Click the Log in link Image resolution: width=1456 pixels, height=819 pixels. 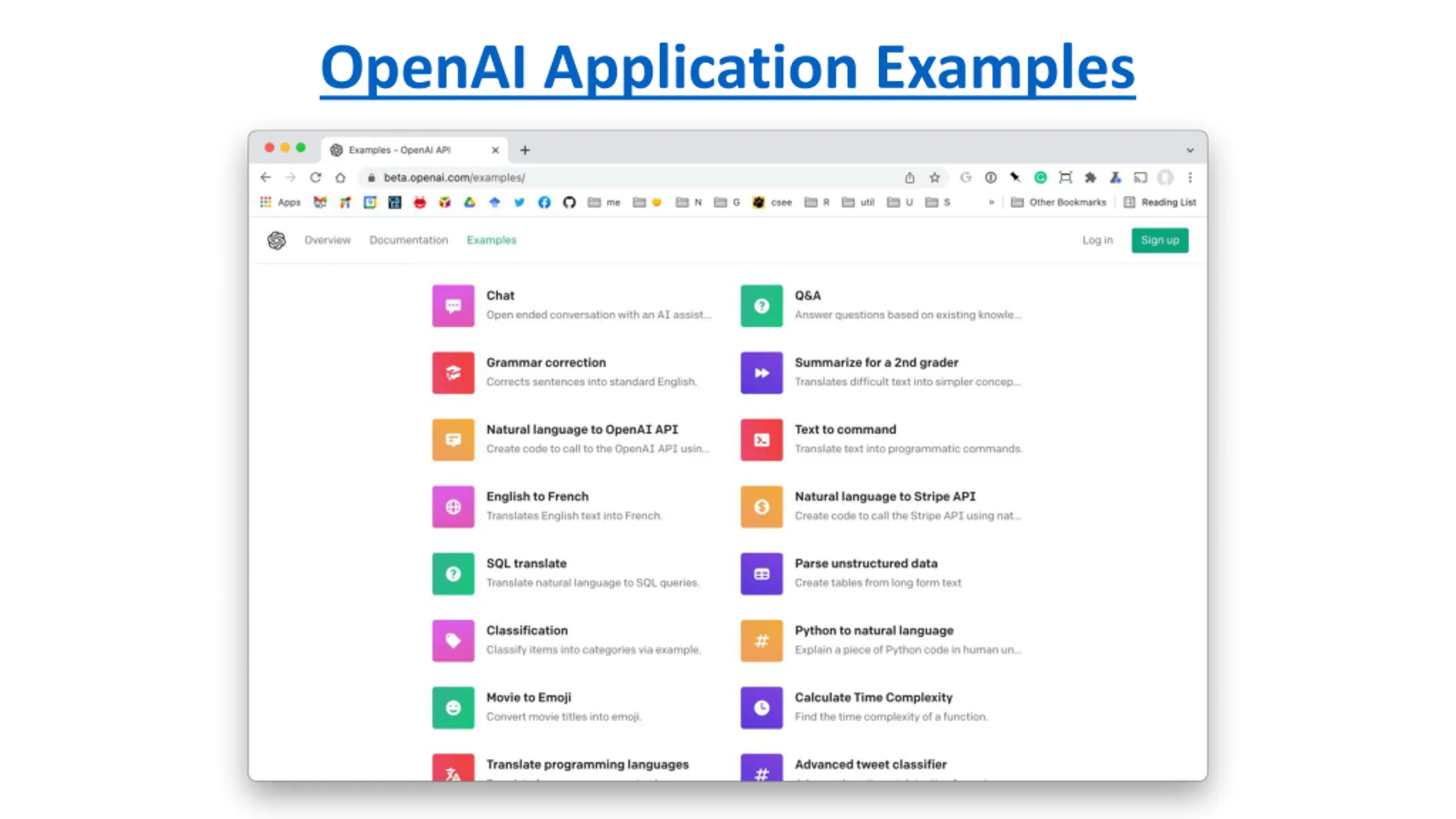pyautogui.click(x=1097, y=240)
